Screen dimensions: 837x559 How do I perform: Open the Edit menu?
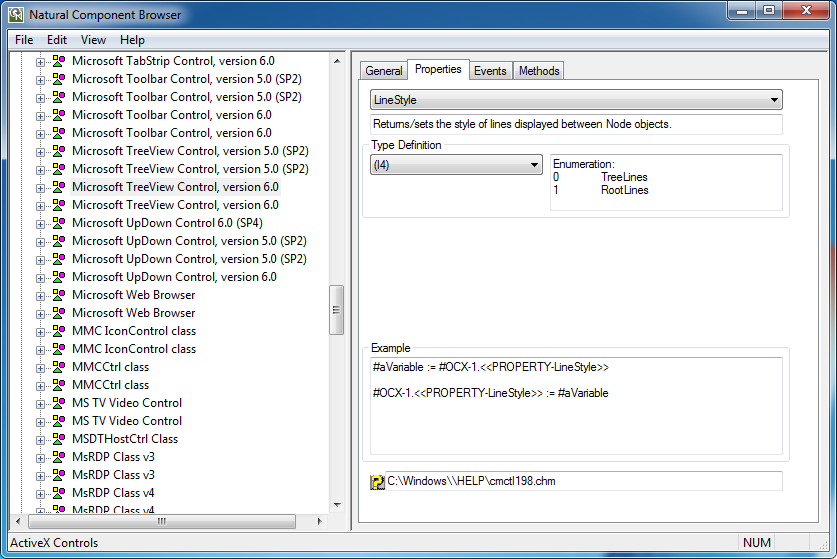click(57, 40)
